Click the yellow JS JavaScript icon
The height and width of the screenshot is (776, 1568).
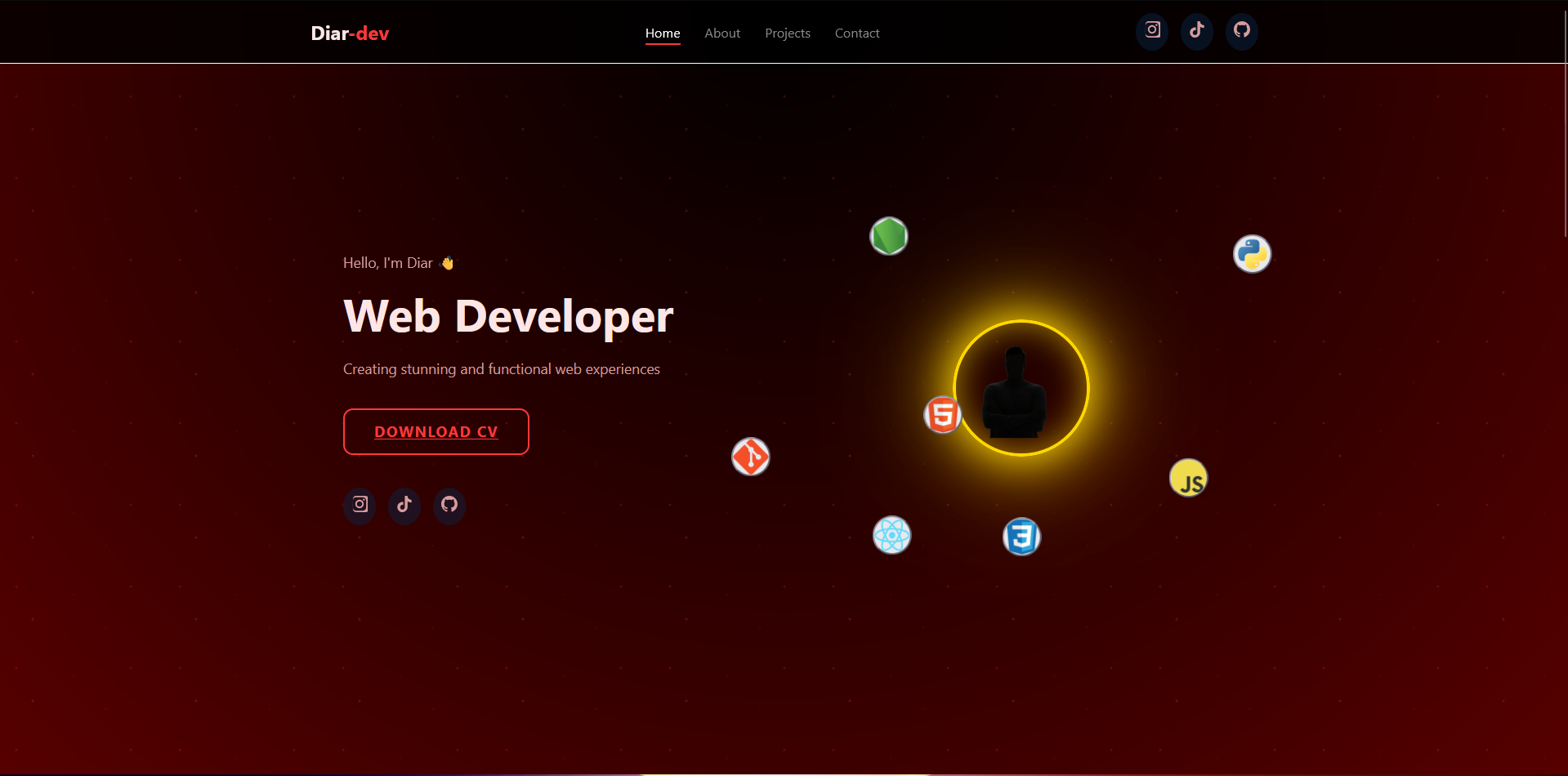click(1188, 479)
